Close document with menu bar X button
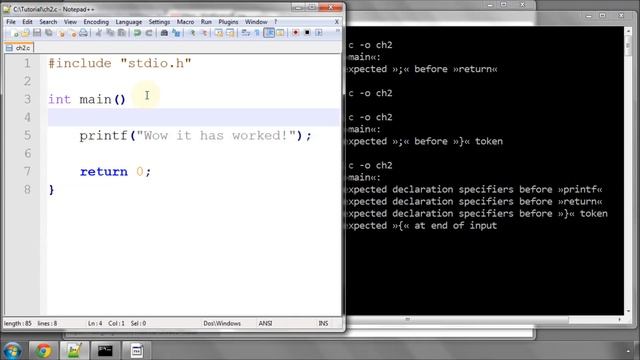Image resolution: width=640 pixels, height=360 pixels. point(337,22)
